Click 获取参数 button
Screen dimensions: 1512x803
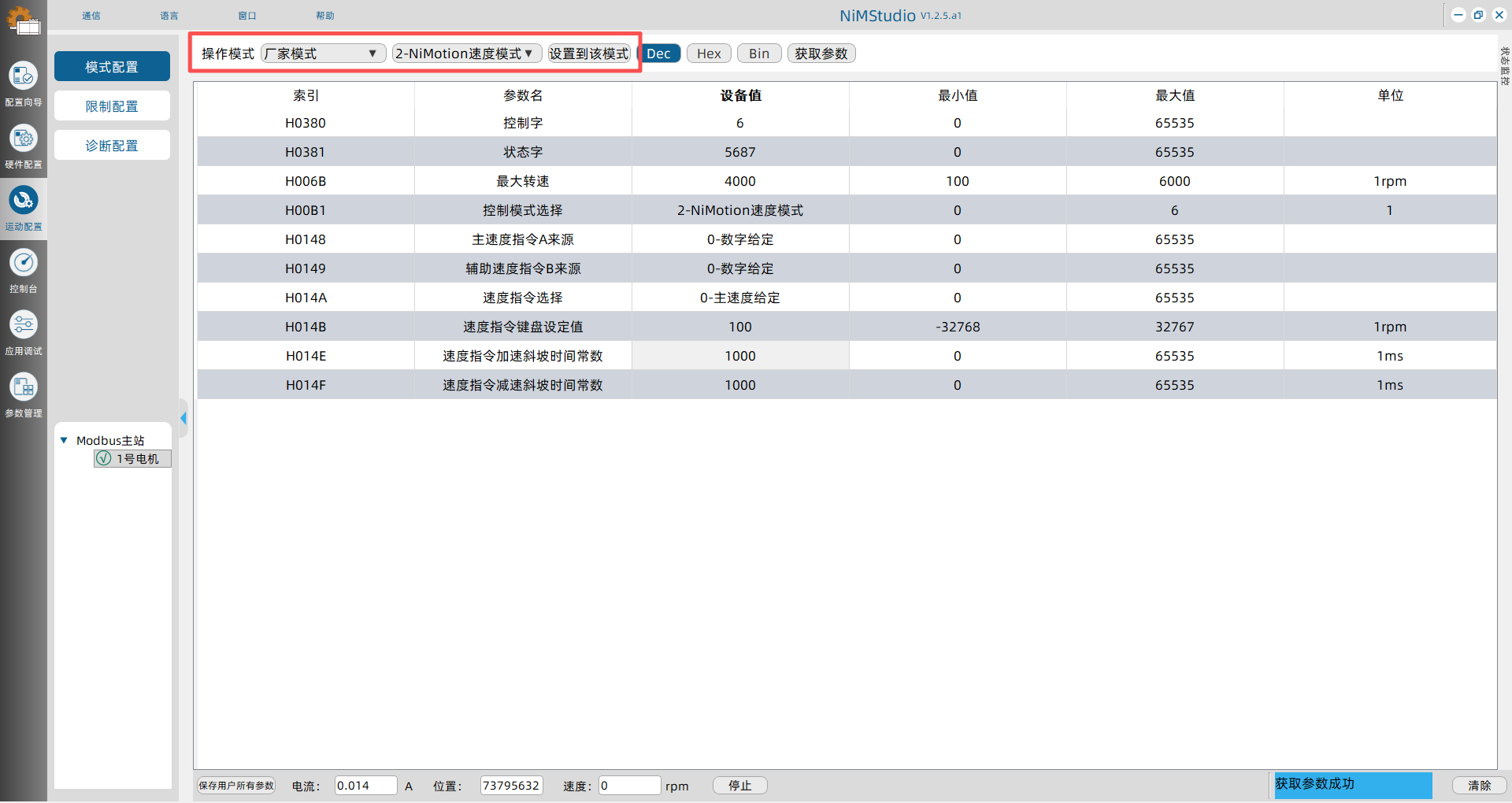[x=821, y=54]
